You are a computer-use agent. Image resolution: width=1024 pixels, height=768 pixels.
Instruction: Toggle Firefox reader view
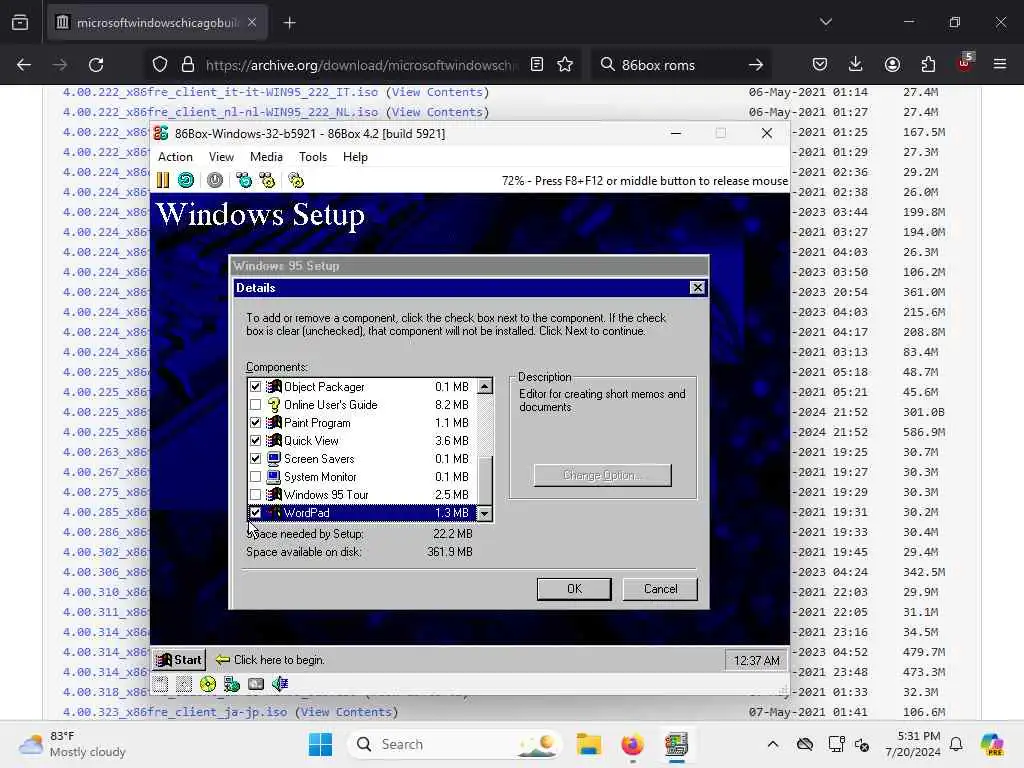pos(537,65)
